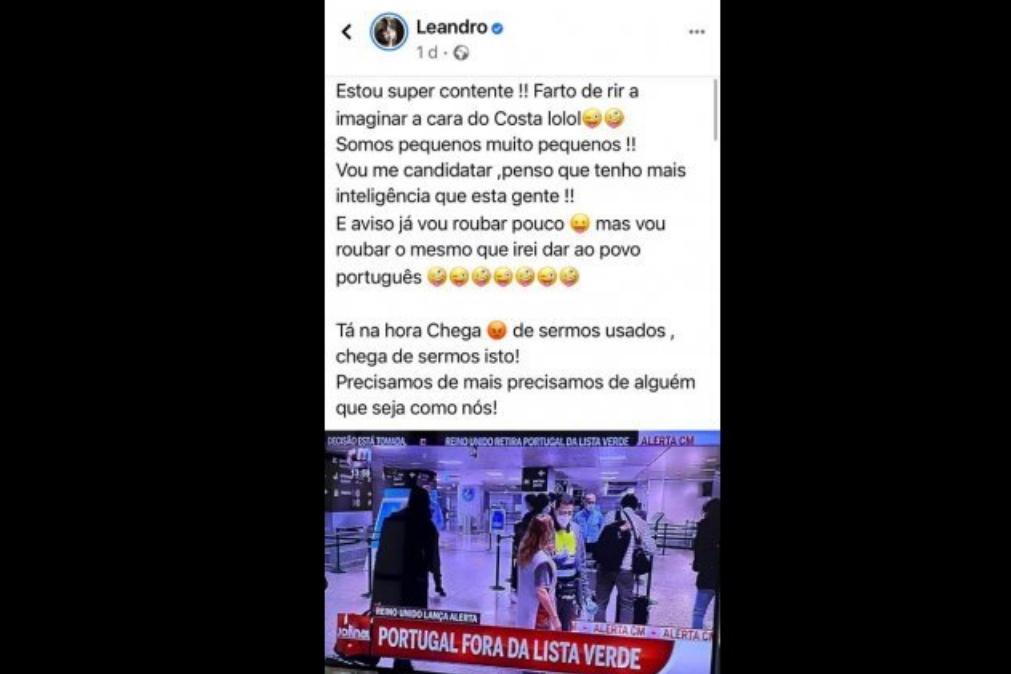Click the 'PORTUGAL FORA DA LISTA VERDE' headline
The image size is (1011, 674).
click(509, 648)
